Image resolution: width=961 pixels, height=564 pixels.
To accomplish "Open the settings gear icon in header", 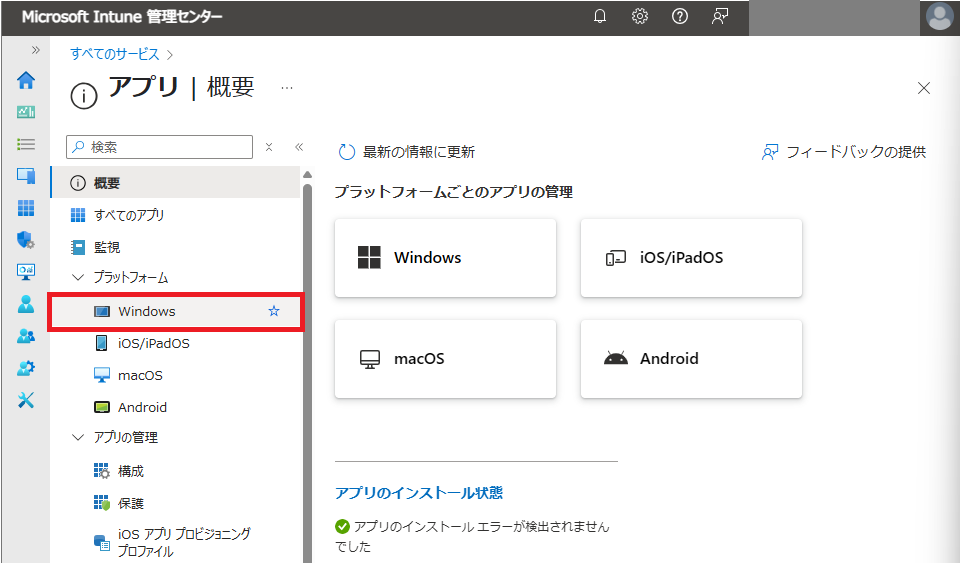I will click(x=640, y=17).
